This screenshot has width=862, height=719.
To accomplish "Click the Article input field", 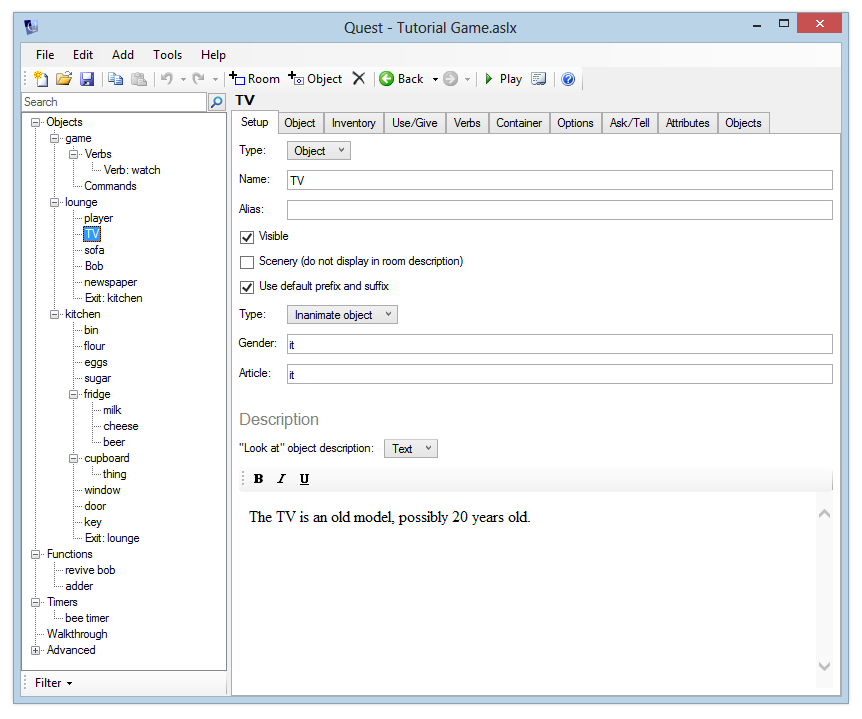I will coord(560,374).
